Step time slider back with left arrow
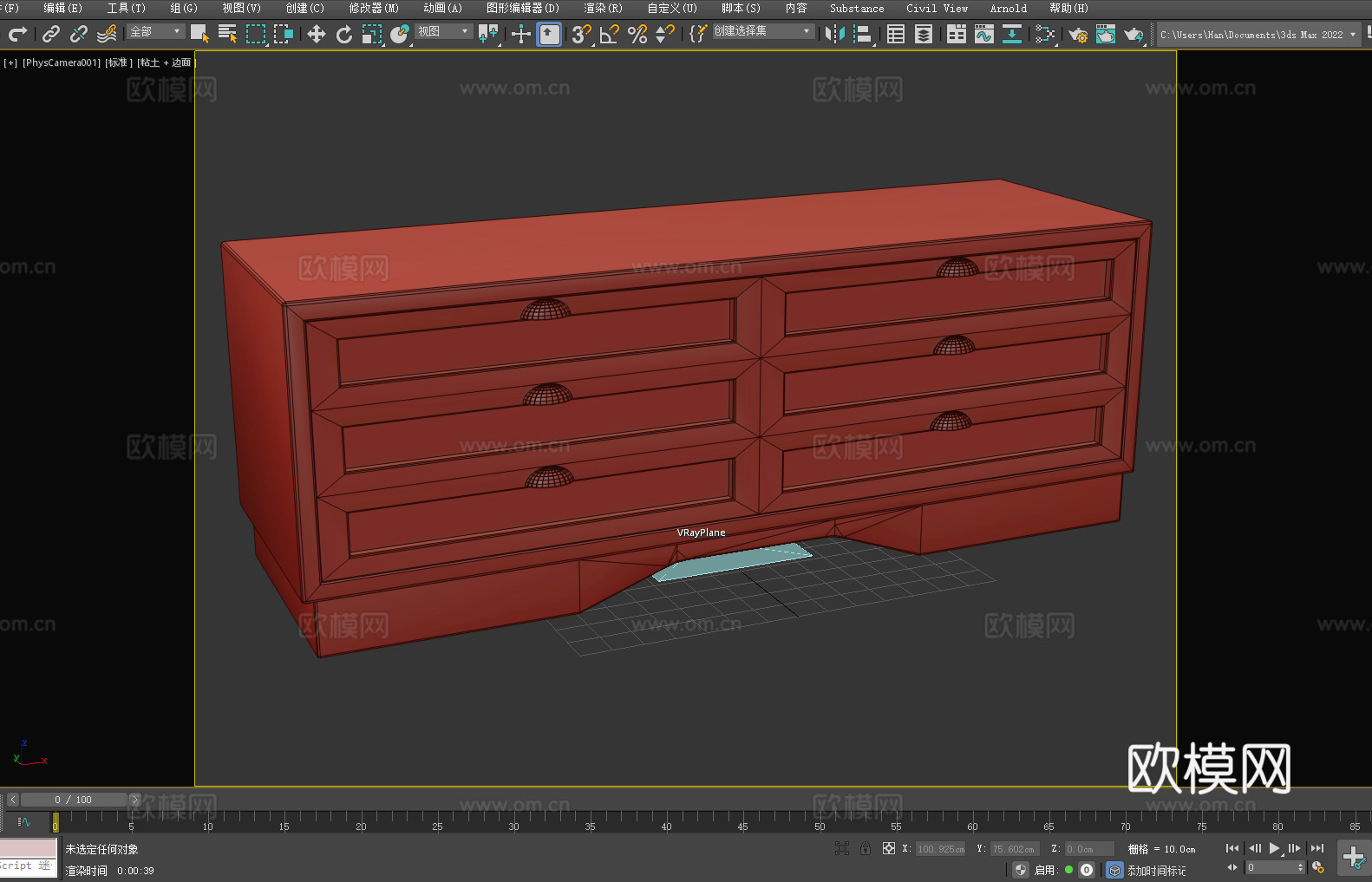The height and width of the screenshot is (882, 1372). coord(13,800)
